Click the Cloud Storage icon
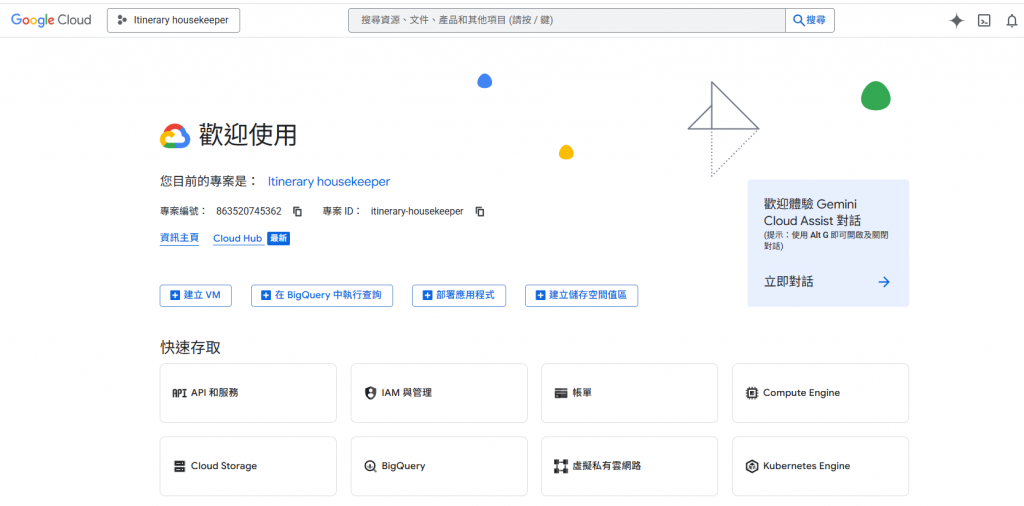This screenshot has height=506, width=1024. point(180,466)
